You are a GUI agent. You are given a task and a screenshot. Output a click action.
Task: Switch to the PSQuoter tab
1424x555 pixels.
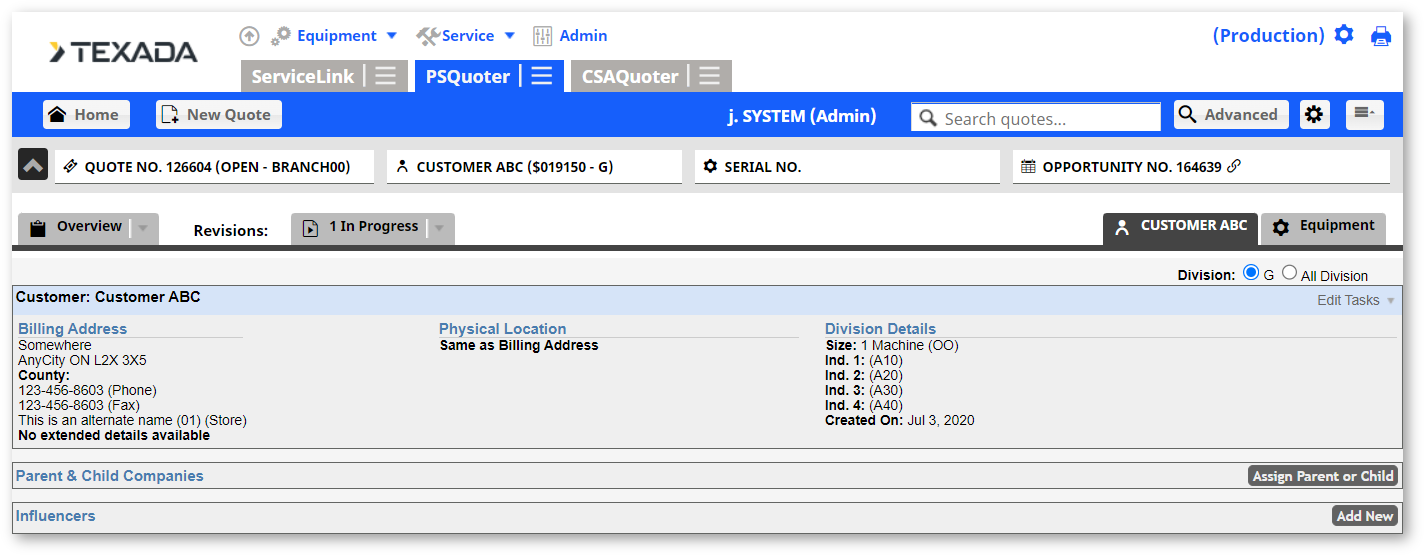468,76
